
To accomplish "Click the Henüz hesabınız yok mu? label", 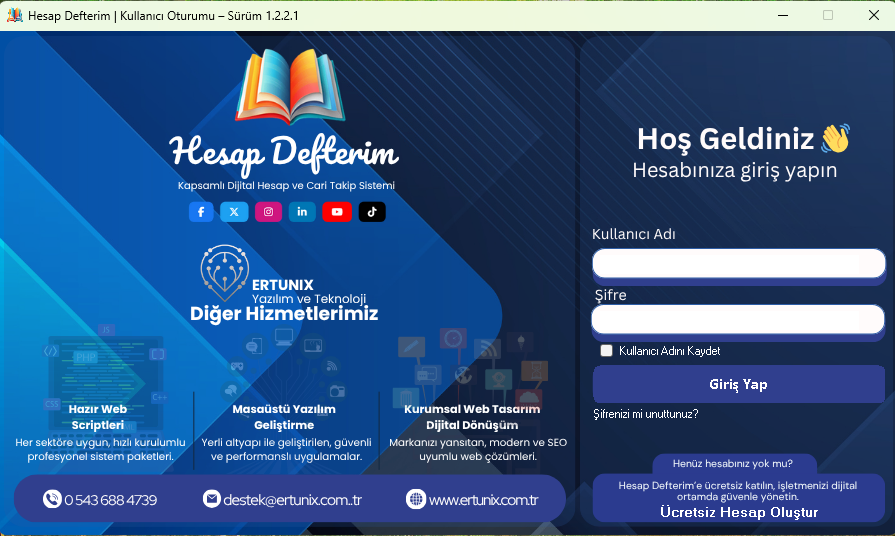I will click(733, 464).
